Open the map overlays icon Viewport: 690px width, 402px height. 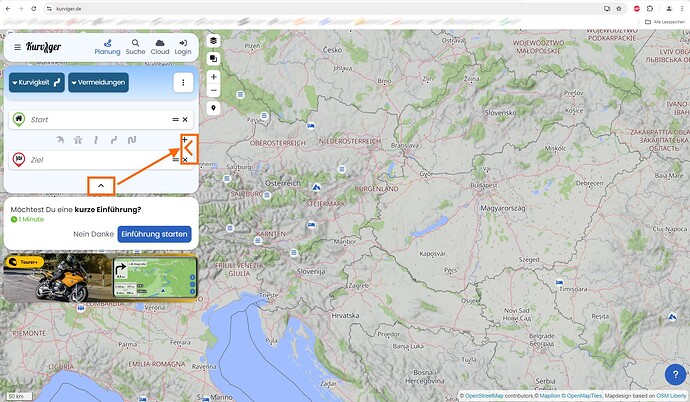tap(213, 58)
